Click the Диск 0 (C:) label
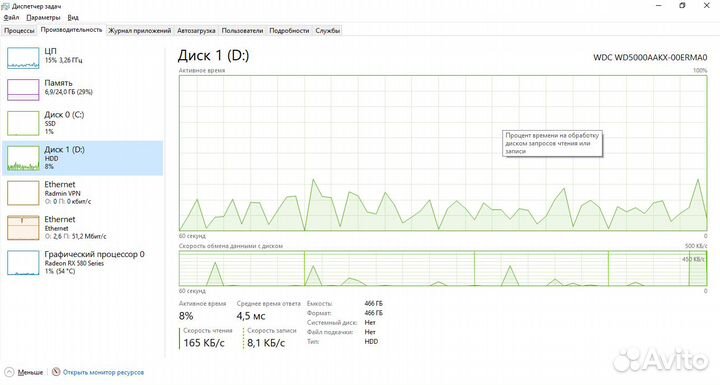Image resolution: width=720 pixels, height=385 pixels. tap(64, 115)
